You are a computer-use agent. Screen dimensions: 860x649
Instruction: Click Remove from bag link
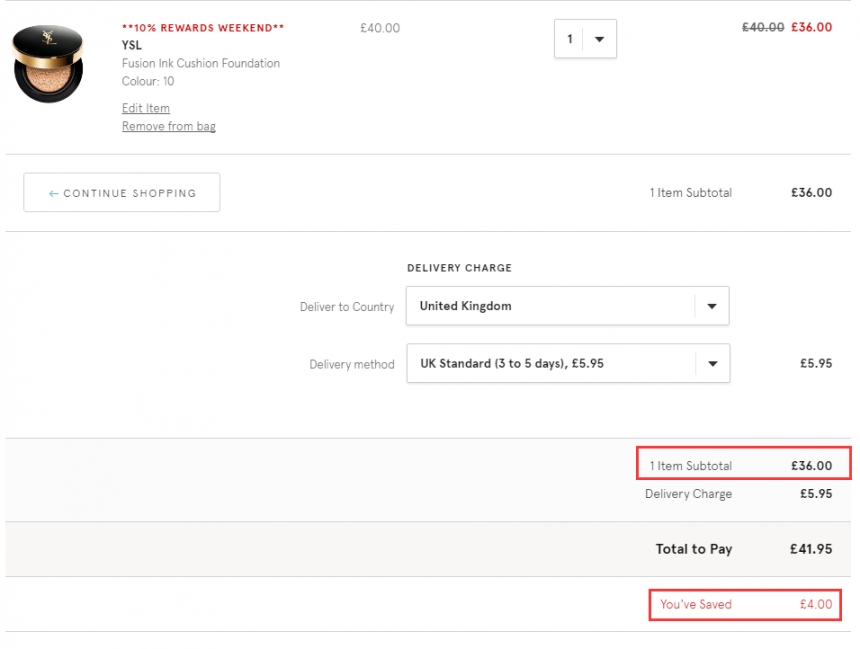pos(168,126)
